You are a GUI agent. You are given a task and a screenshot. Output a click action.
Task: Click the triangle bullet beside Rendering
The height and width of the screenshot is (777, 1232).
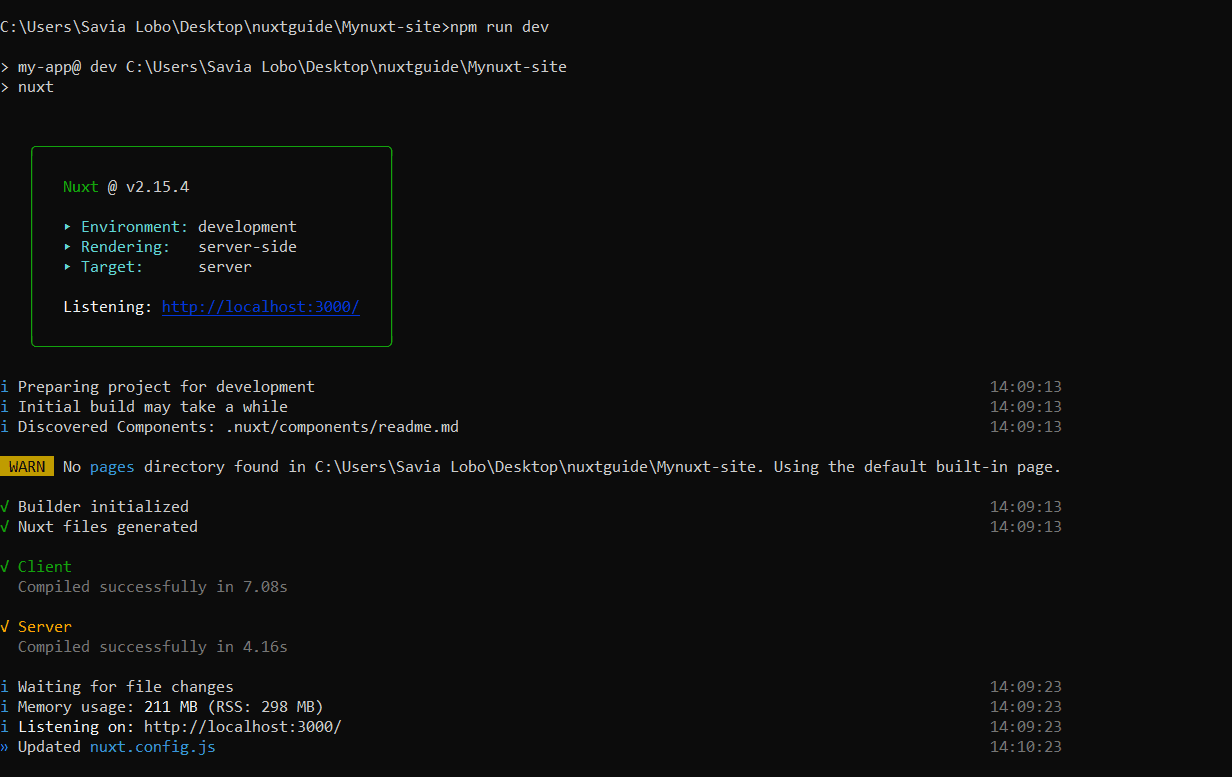click(x=68, y=247)
